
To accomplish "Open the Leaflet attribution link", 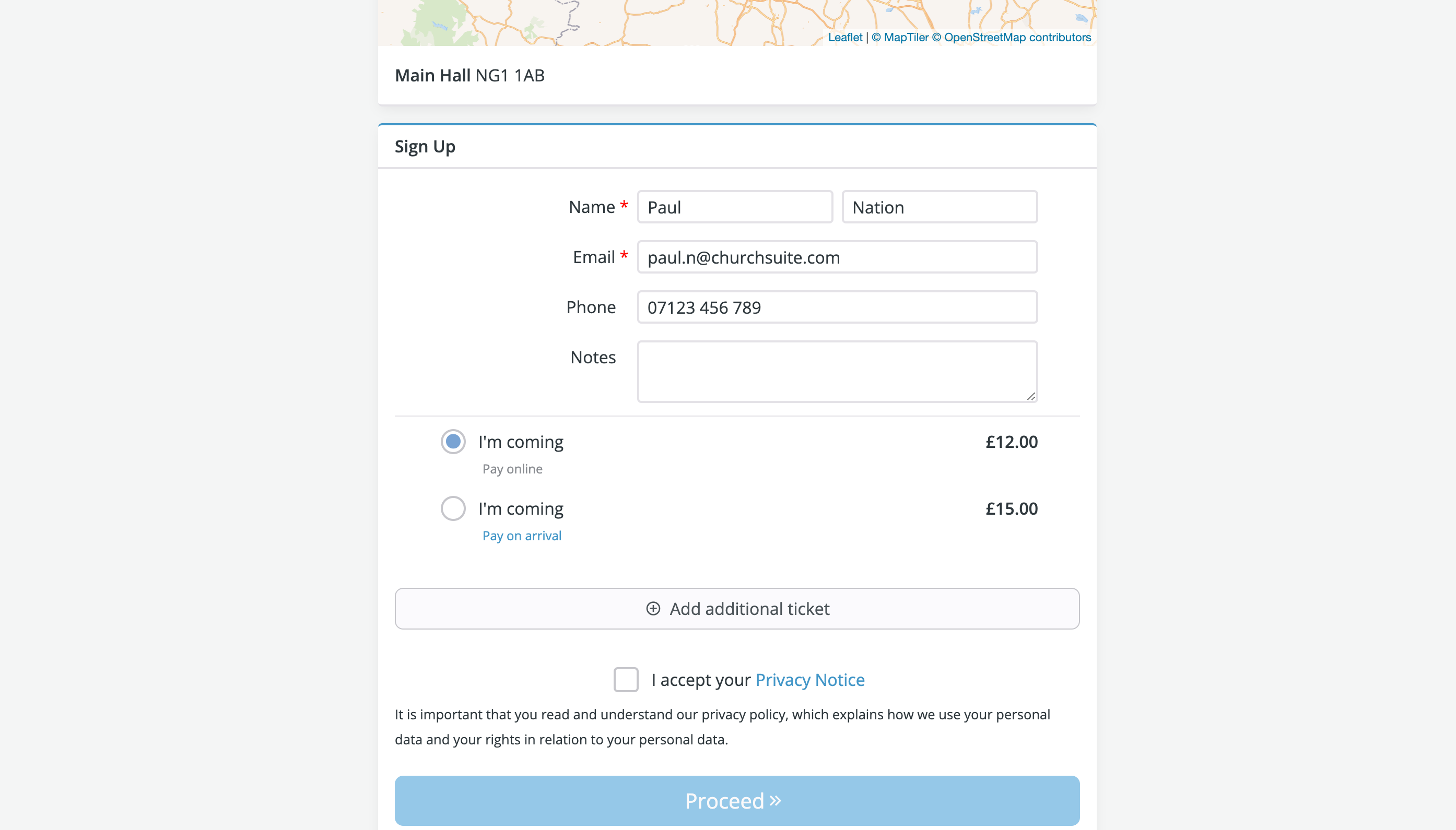I will point(845,37).
